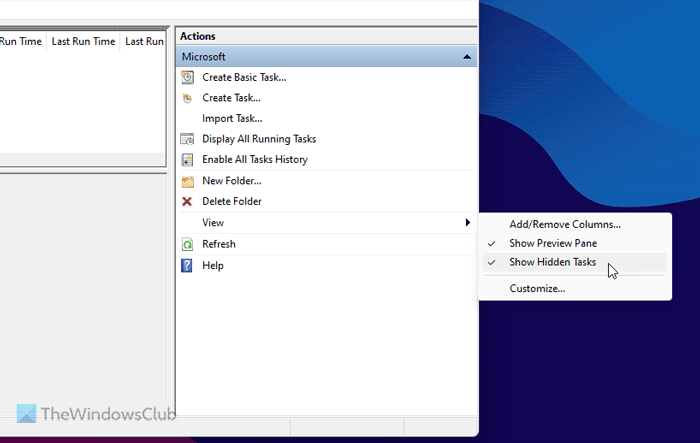Open Create Basic Task wizard

[244, 77]
